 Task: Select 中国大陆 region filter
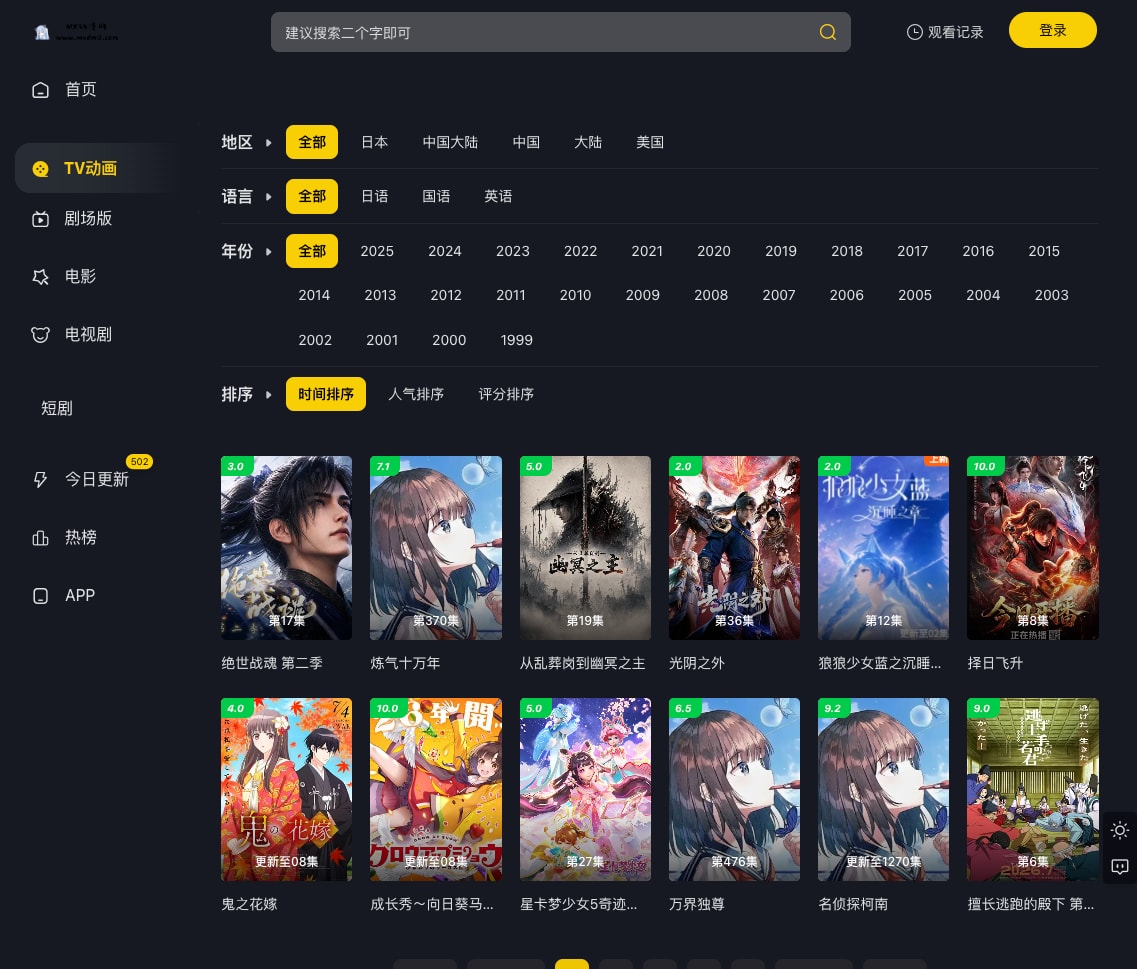450,142
